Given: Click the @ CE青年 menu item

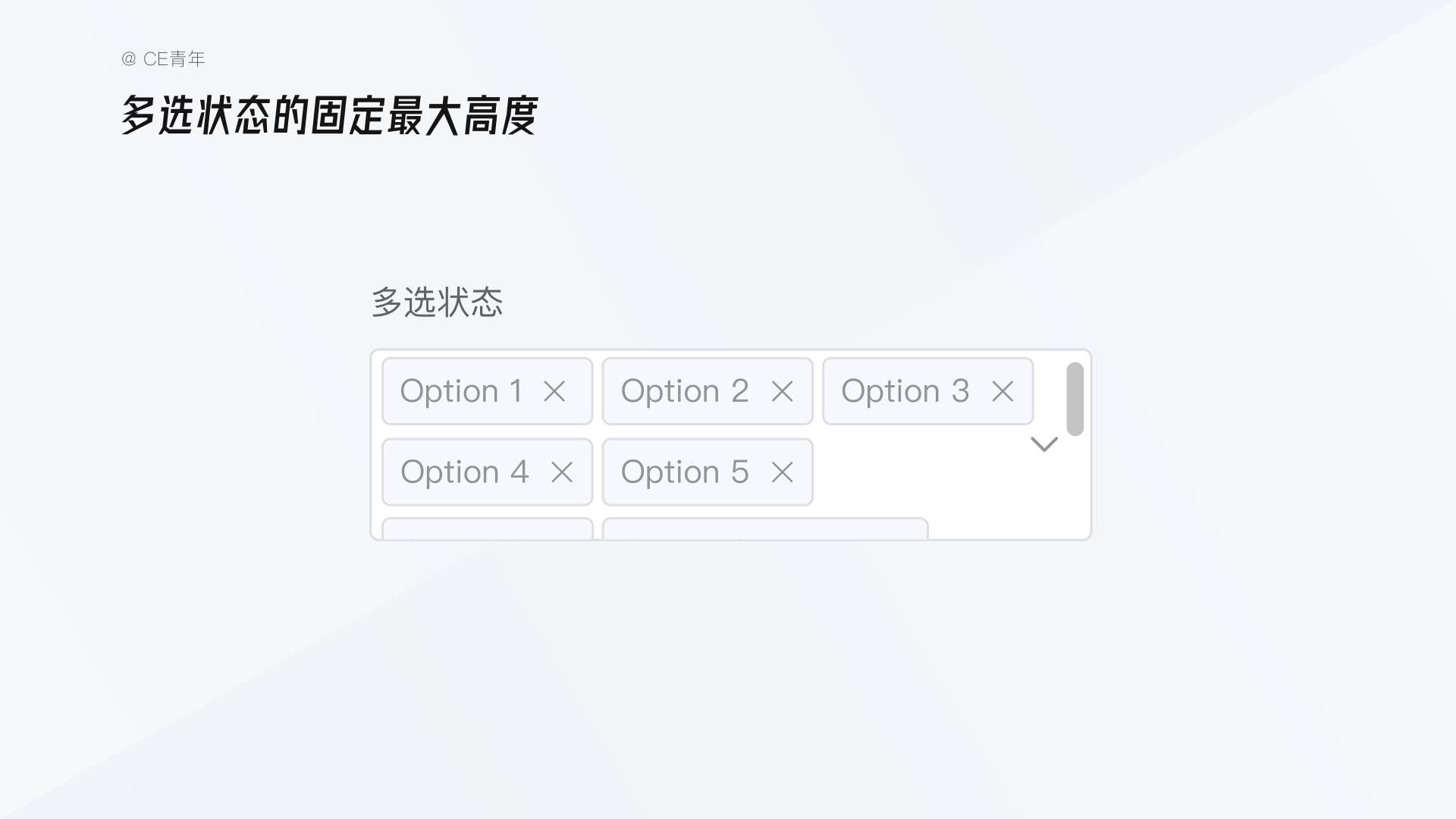Looking at the screenshot, I should click(164, 59).
